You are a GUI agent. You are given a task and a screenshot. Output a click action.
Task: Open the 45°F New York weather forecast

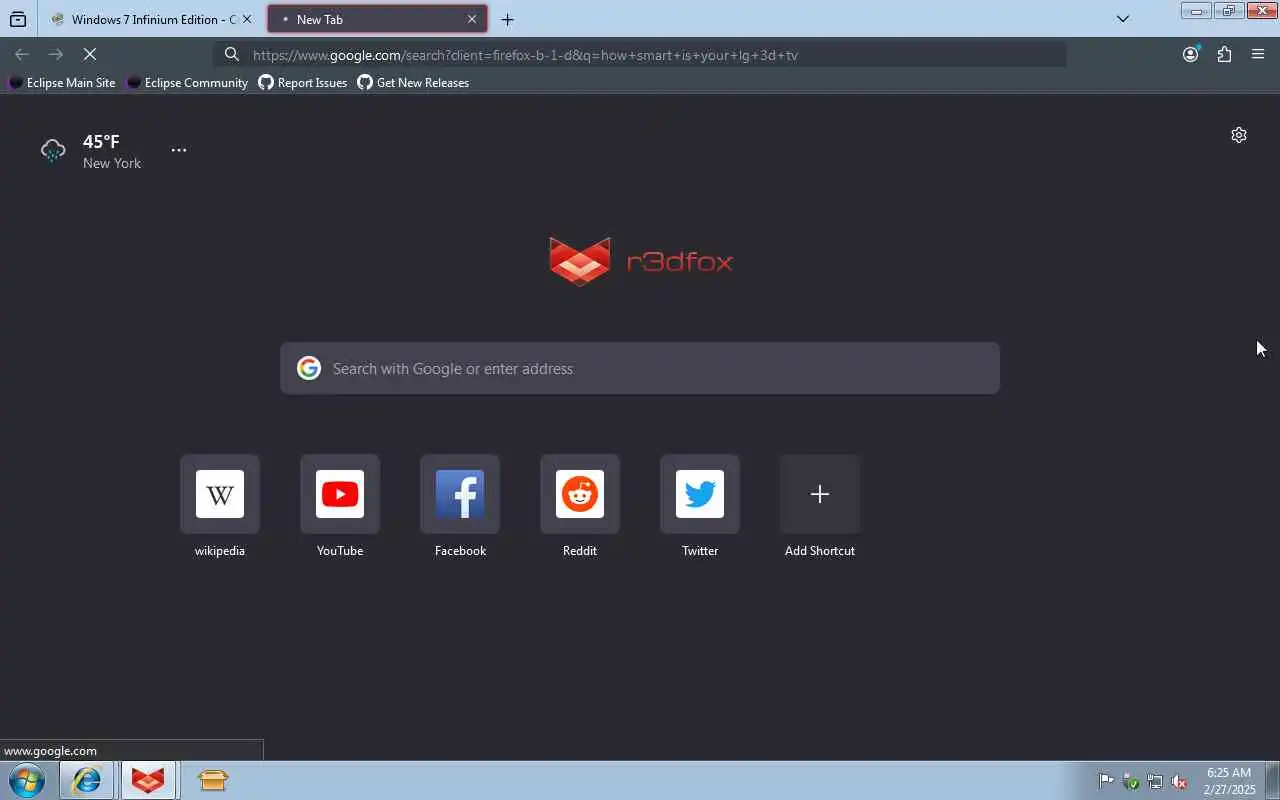pyautogui.click(x=92, y=151)
